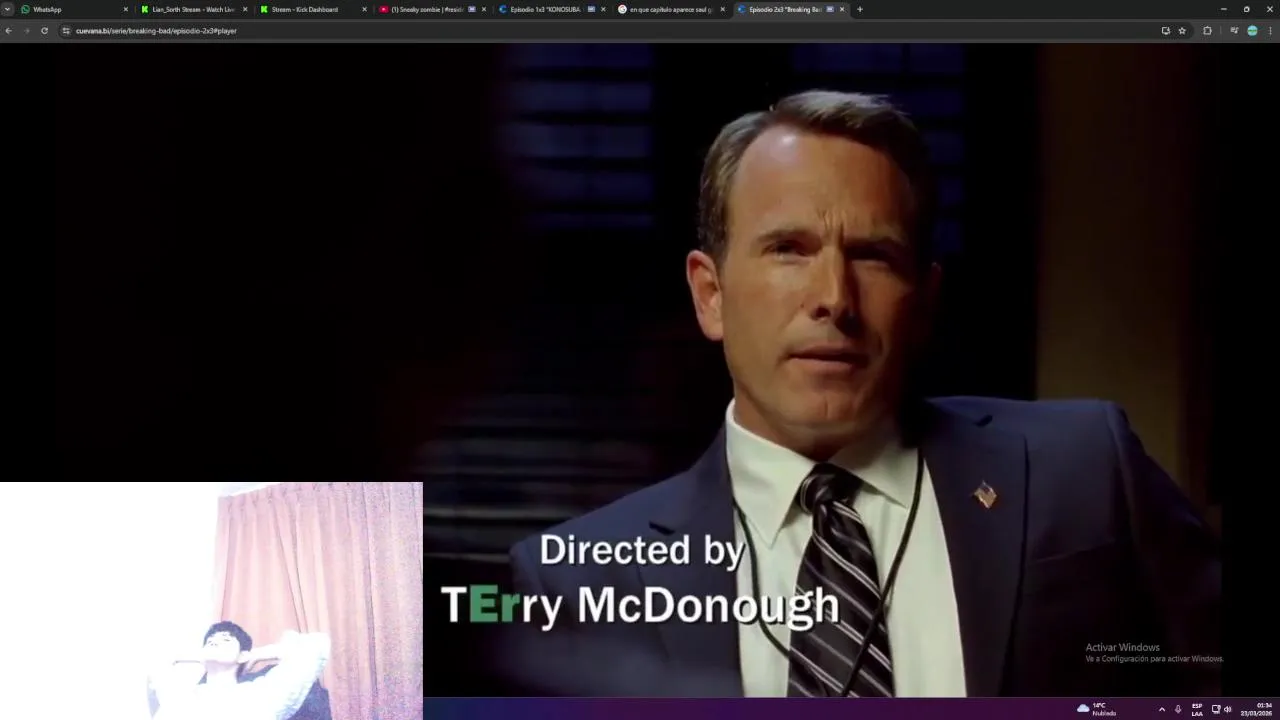Show hidden system tray icons
Viewport: 1280px width, 720px height.
tap(1161, 709)
